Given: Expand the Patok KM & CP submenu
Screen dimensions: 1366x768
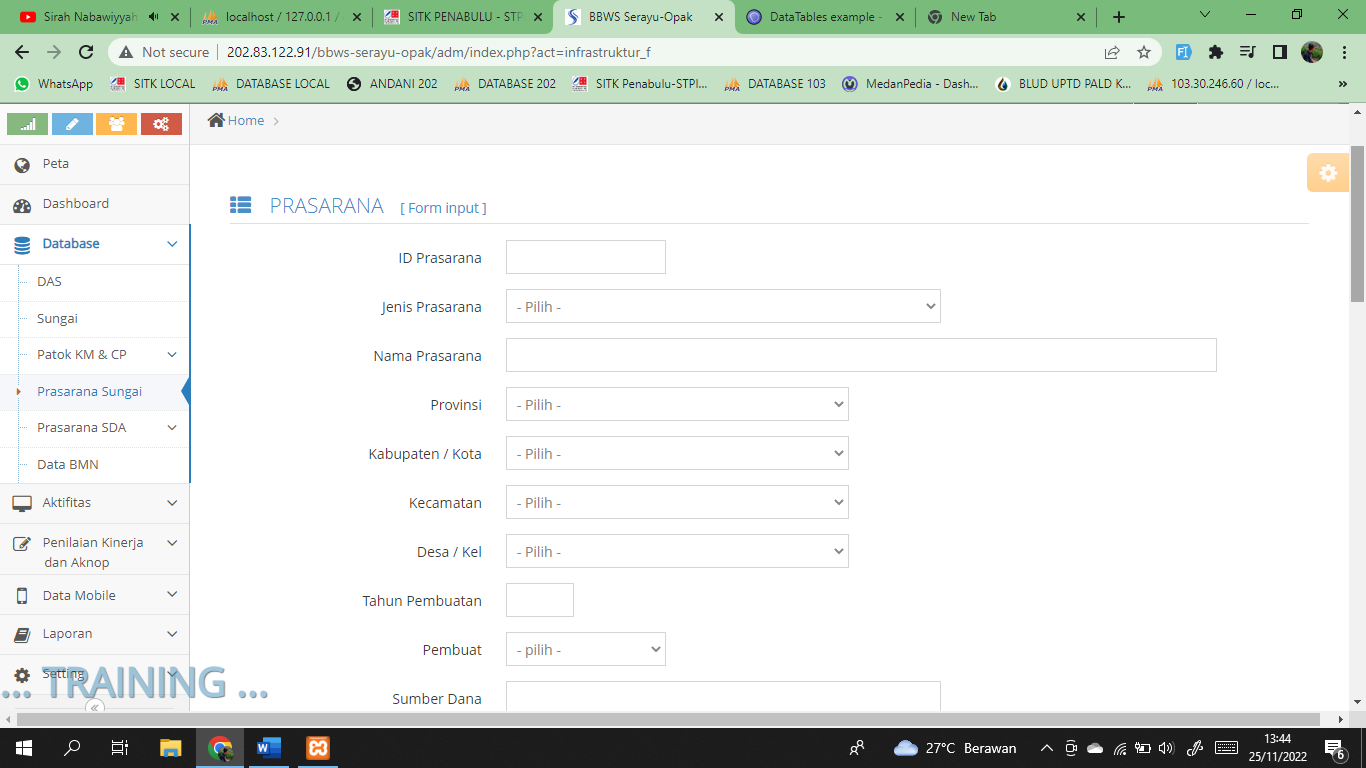Looking at the screenshot, I should [172, 355].
